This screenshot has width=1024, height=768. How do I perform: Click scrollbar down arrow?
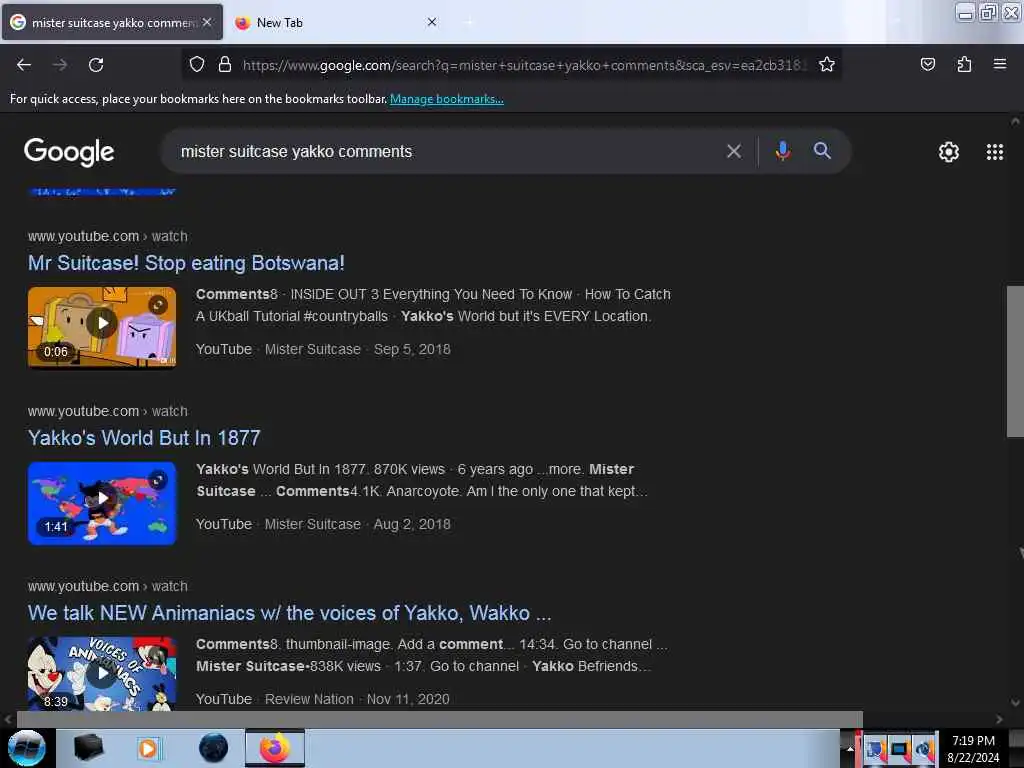point(1015,703)
